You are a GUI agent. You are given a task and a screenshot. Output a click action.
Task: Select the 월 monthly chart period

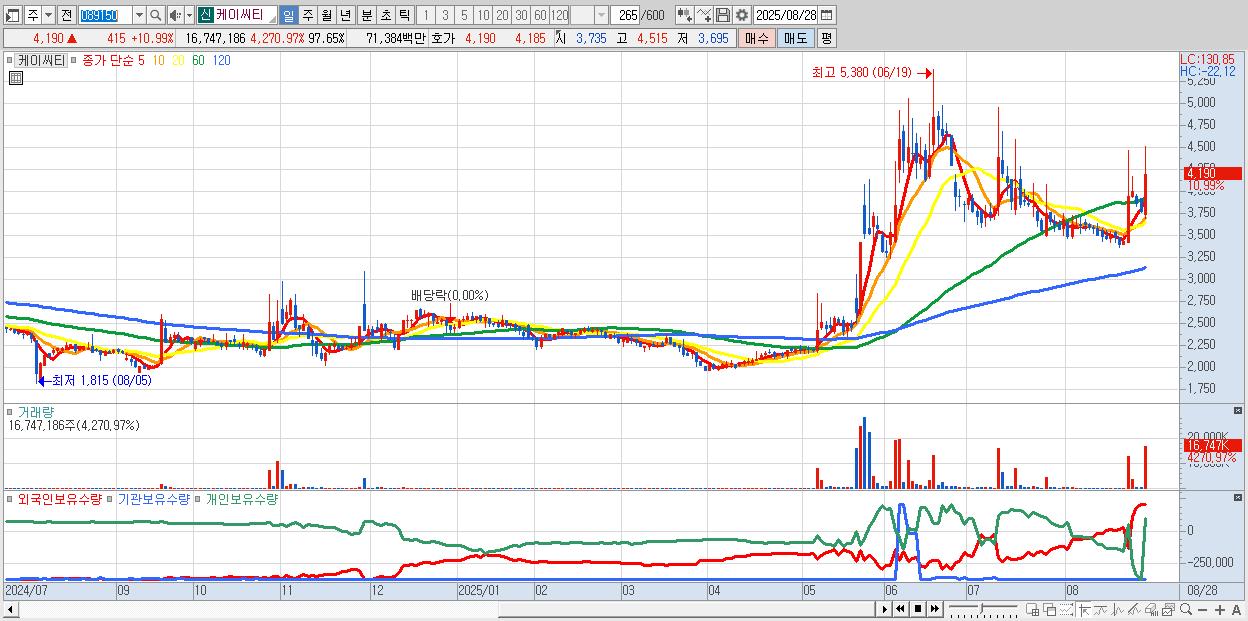coord(326,15)
